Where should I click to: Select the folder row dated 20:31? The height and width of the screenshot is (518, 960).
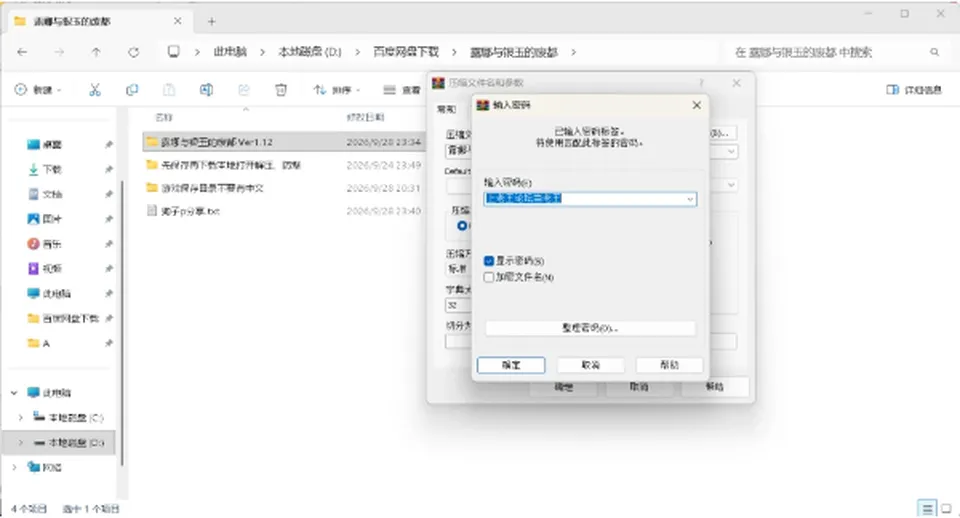pos(283,188)
